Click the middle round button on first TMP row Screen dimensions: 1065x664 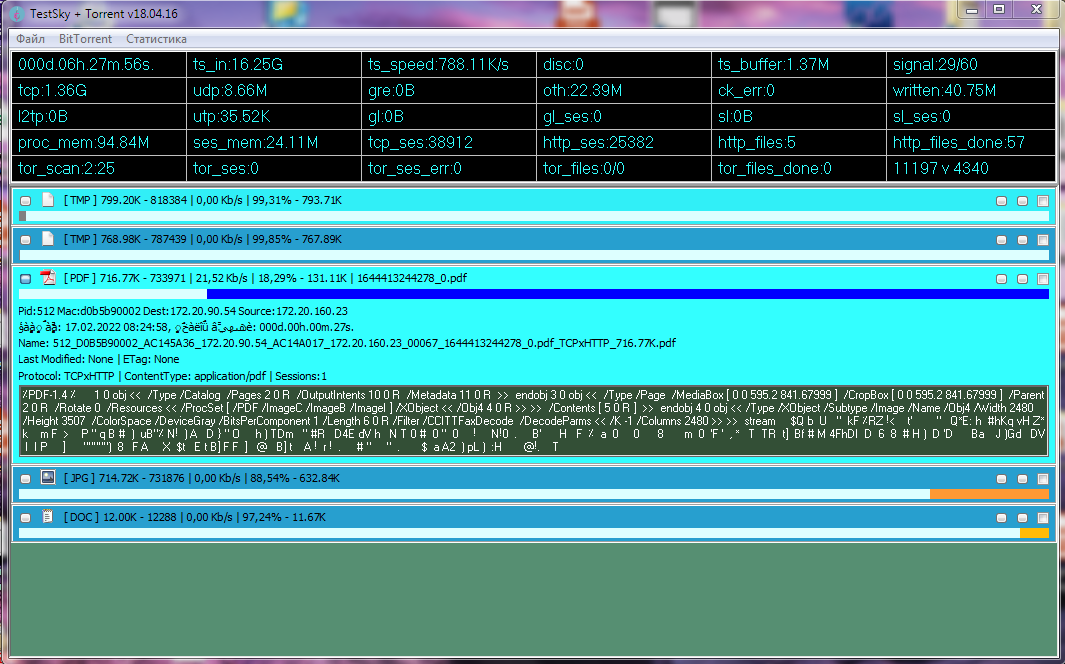tap(1022, 201)
